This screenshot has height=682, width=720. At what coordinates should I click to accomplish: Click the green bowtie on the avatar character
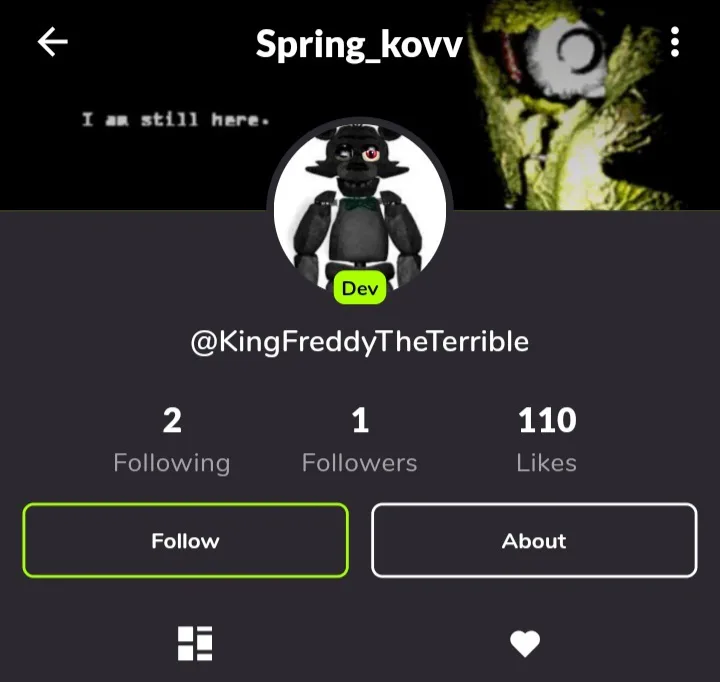[361, 204]
